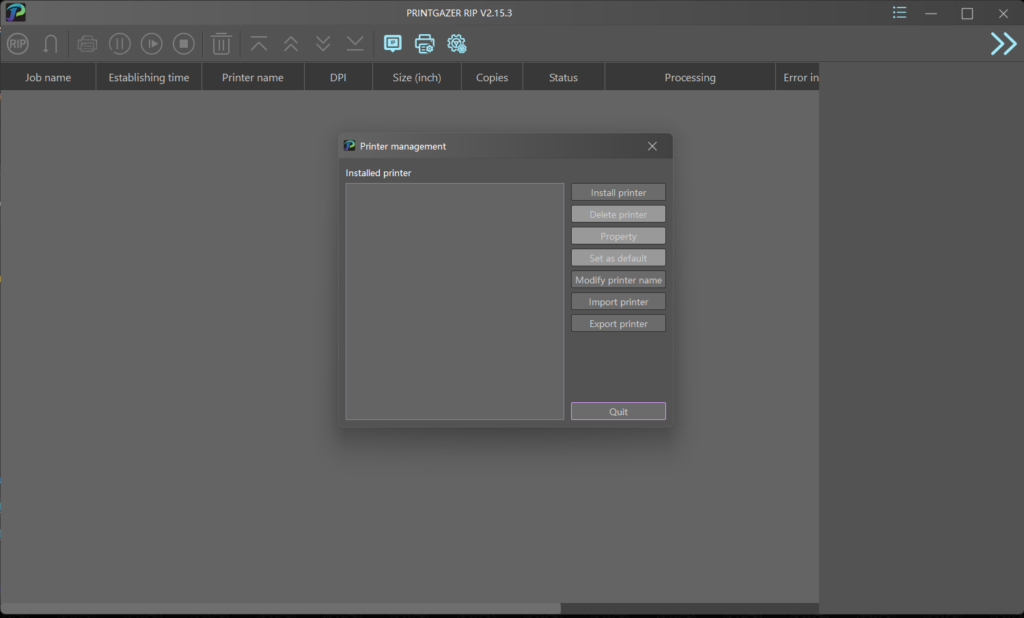Pause the selected job
Viewport: 1024px width, 618px height.
(x=120, y=44)
